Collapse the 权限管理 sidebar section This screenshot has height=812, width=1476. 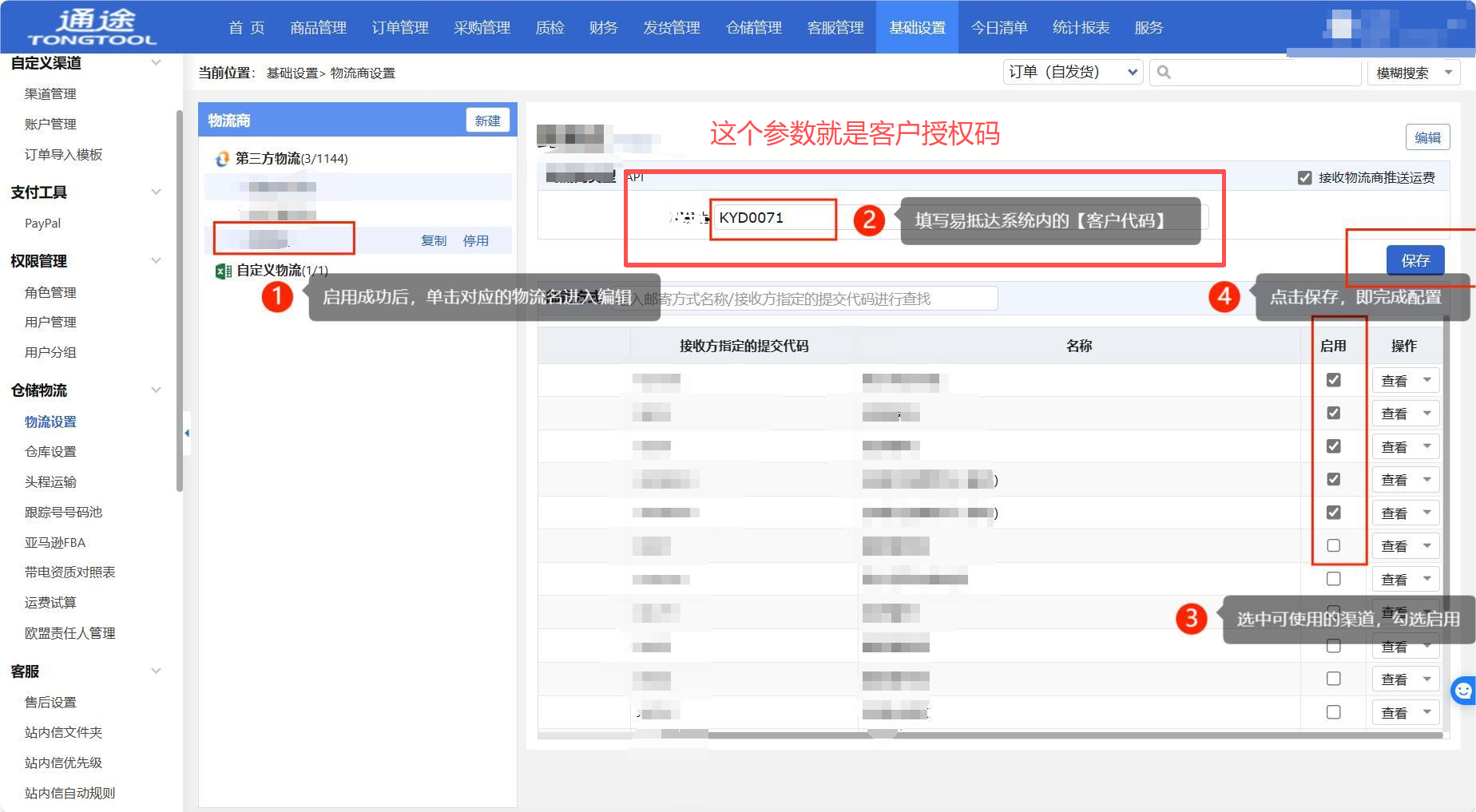click(156, 261)
